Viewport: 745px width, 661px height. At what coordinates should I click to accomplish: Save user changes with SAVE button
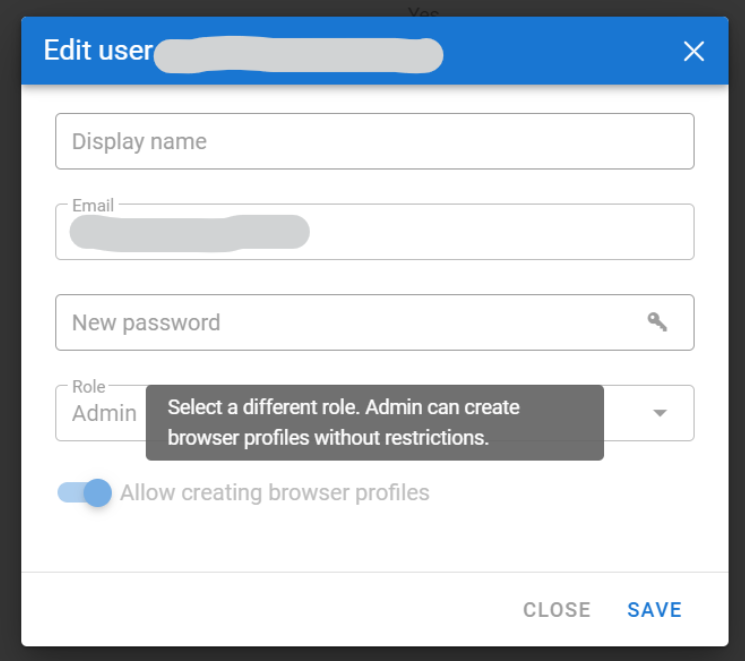pyautogui.click(x=654, y=610)
